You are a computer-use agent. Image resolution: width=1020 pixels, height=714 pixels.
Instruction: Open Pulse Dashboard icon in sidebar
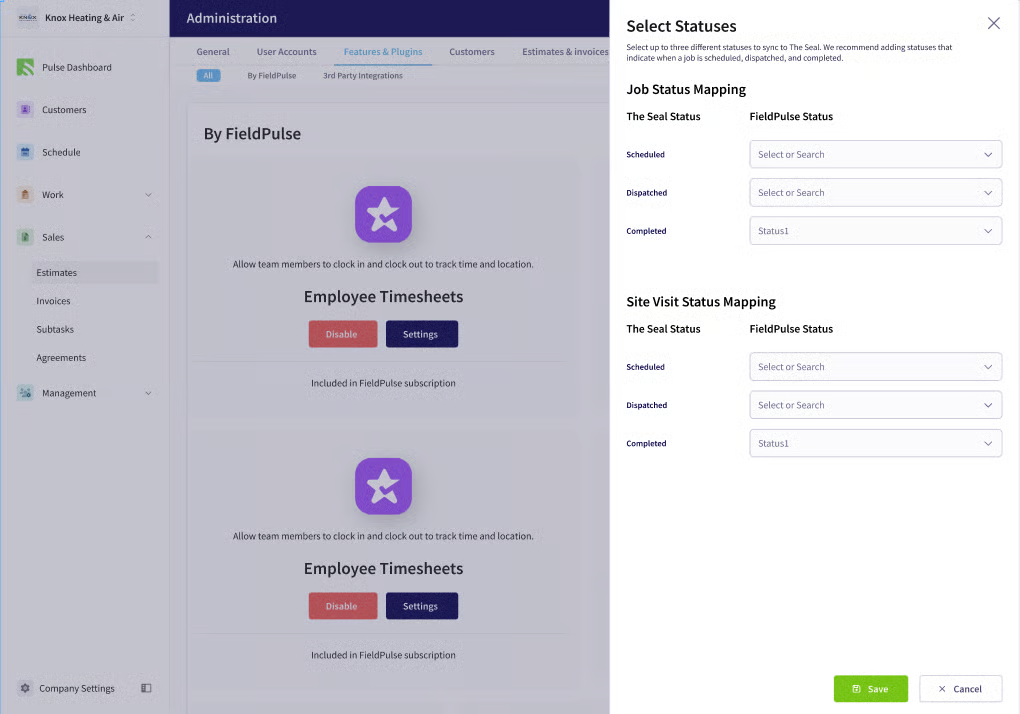(25, 67)
